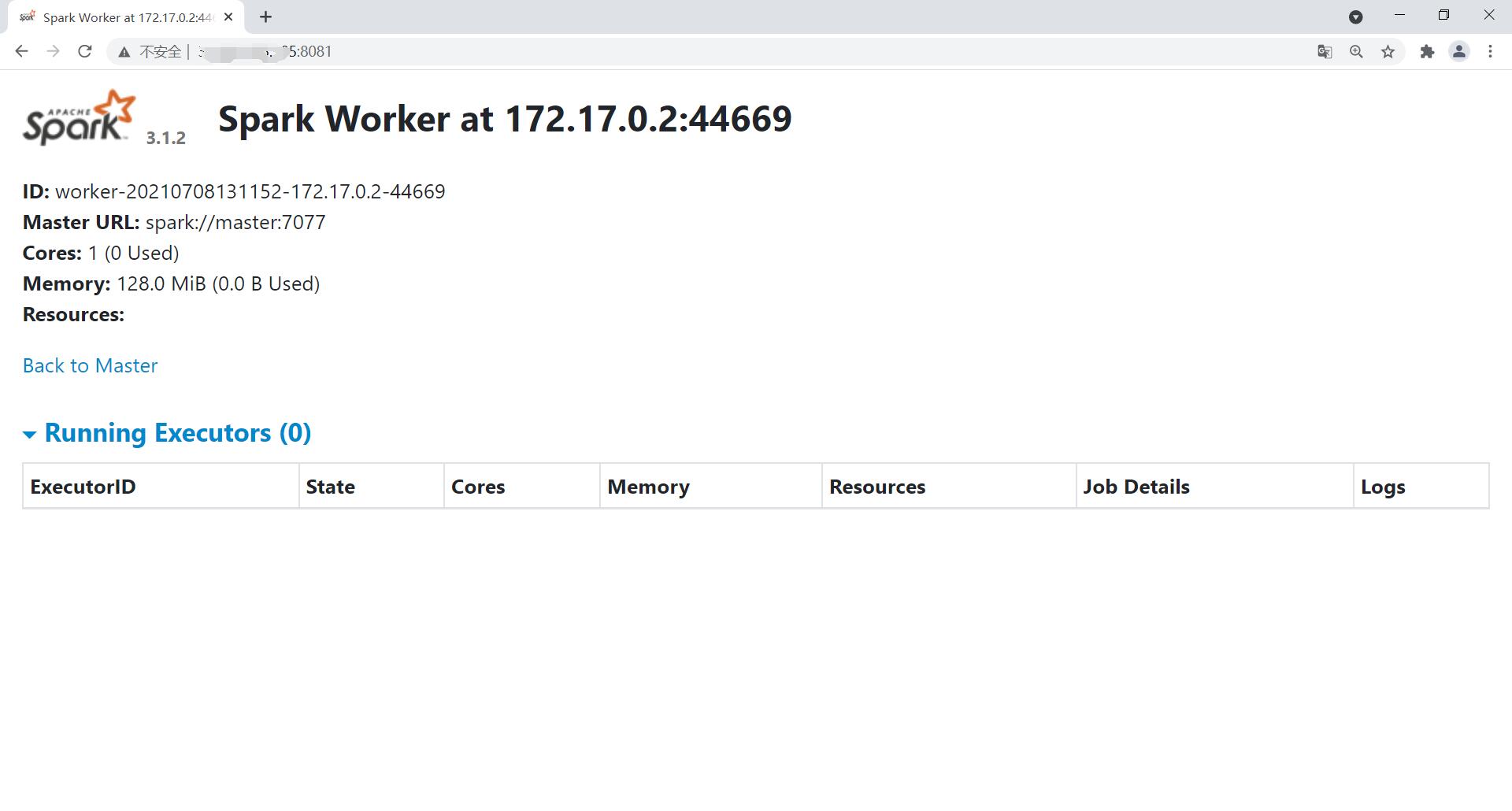Image resolution: width=1512 pixels, height=811 pixels.
Task: Restore down the browser window
Action: click(x=1443, y=16)
